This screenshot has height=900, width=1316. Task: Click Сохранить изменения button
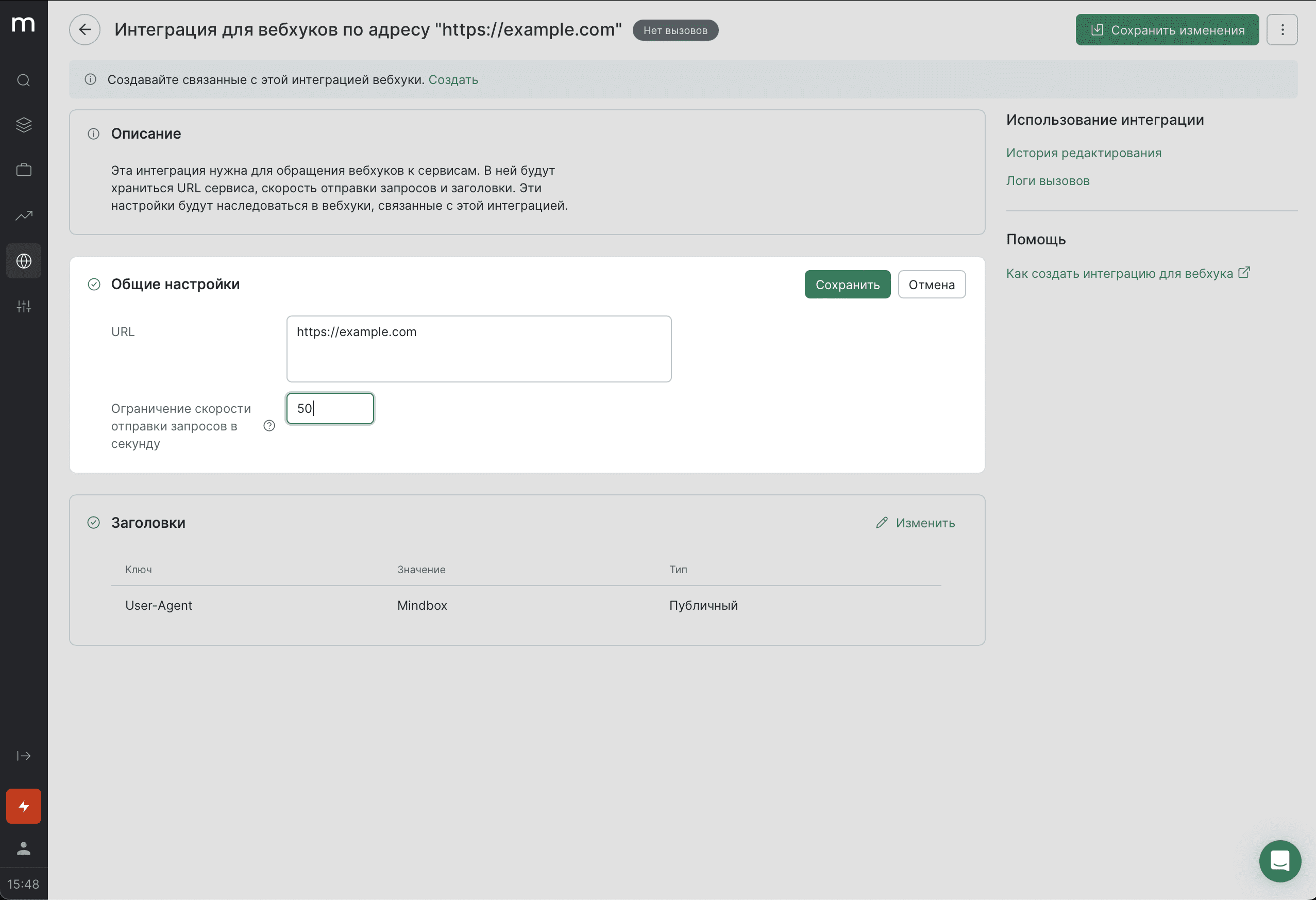[1167, 29]
